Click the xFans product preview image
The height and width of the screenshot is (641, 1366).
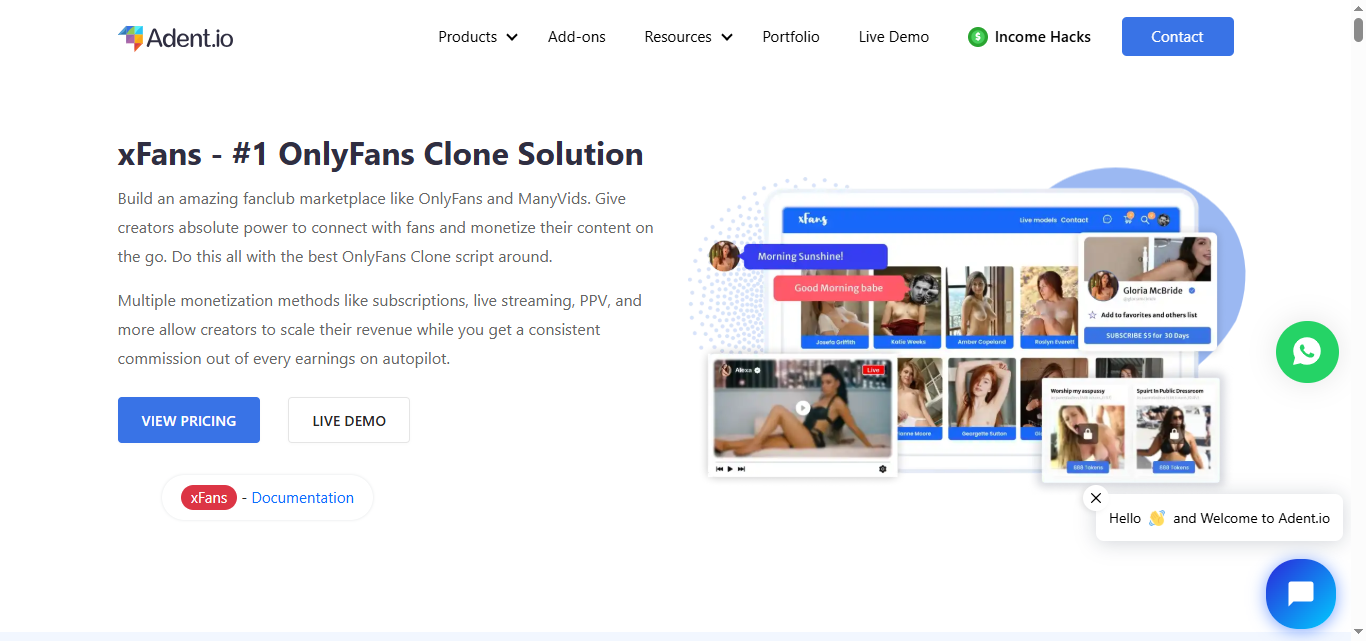coord(966,330)
